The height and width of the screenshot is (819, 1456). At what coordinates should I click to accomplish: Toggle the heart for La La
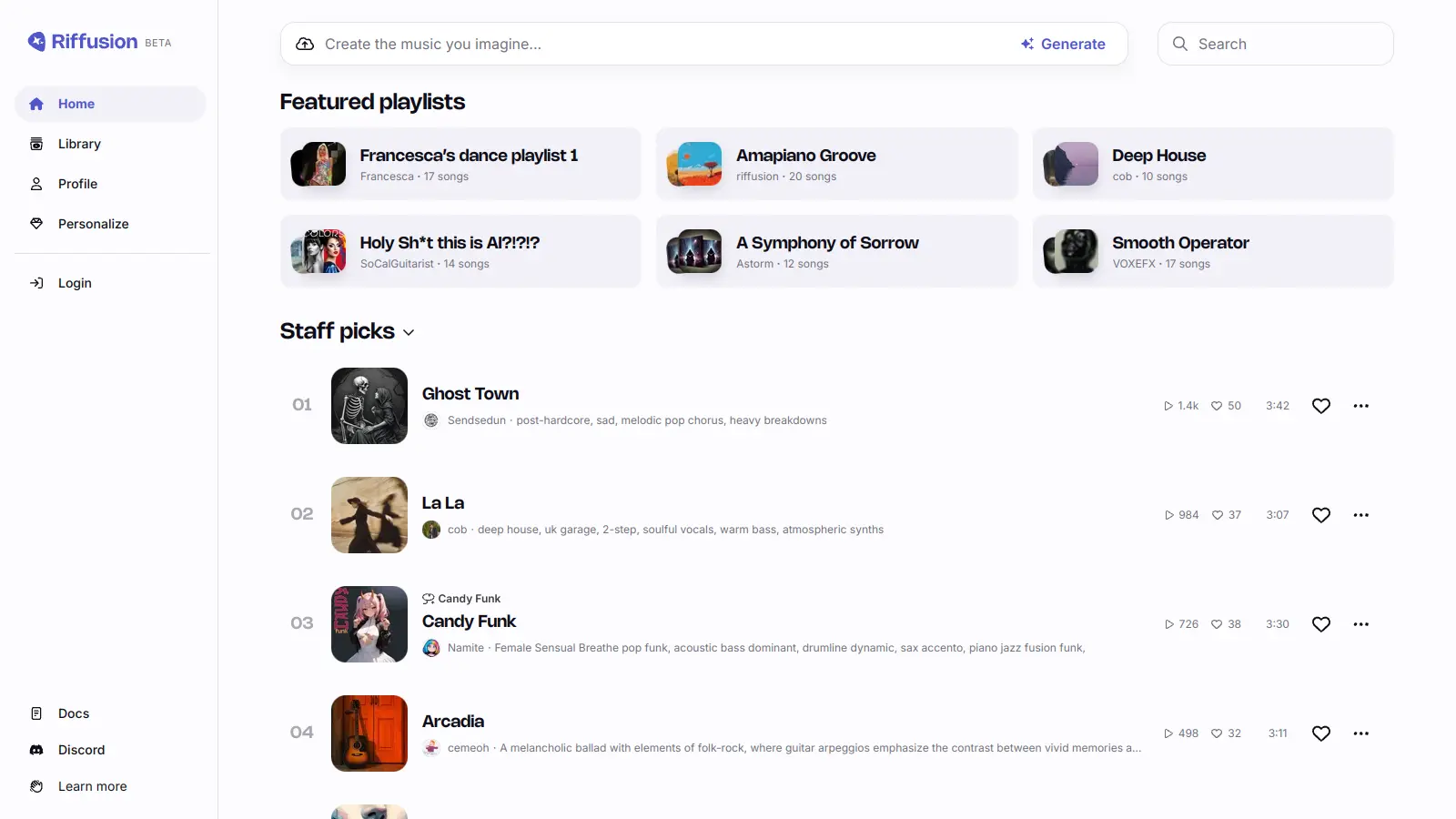point(1321,515)
